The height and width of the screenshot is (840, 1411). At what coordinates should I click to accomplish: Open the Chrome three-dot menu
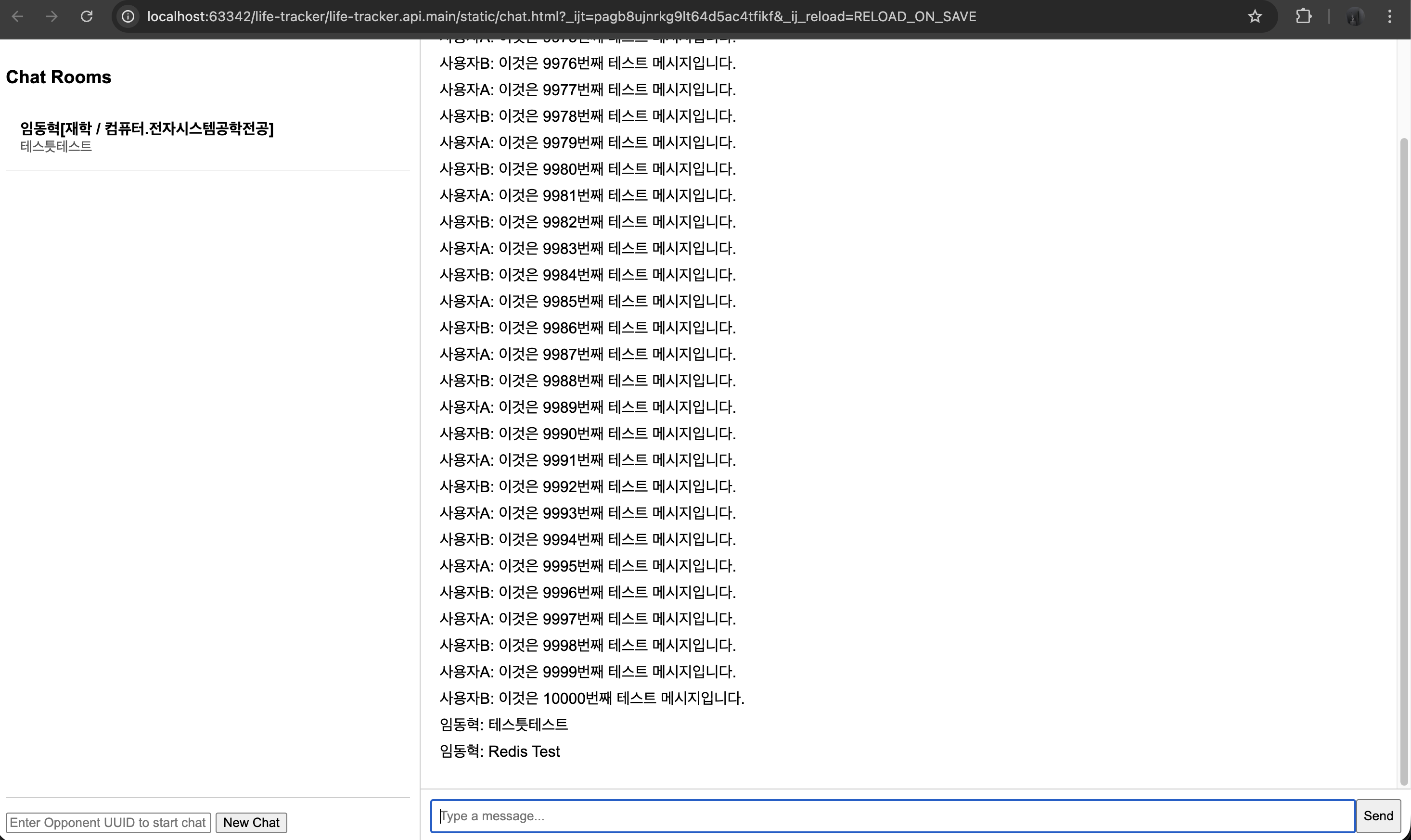tap(1389, 16)
